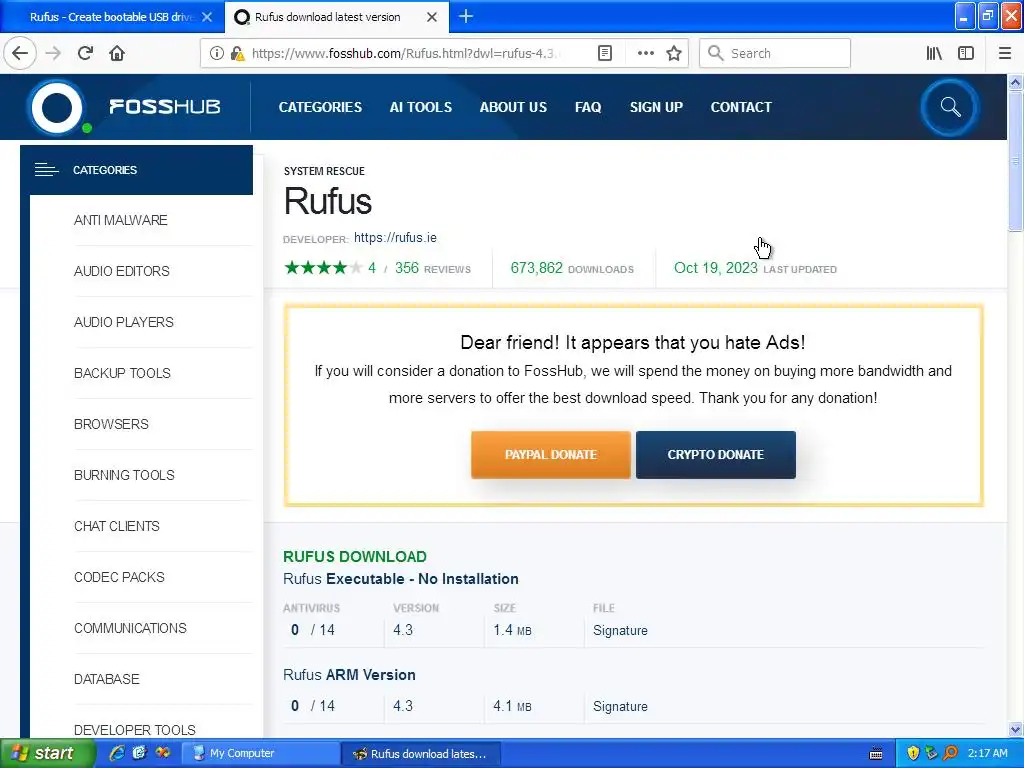Bookmark this page with the star icon

coord(674,53)
